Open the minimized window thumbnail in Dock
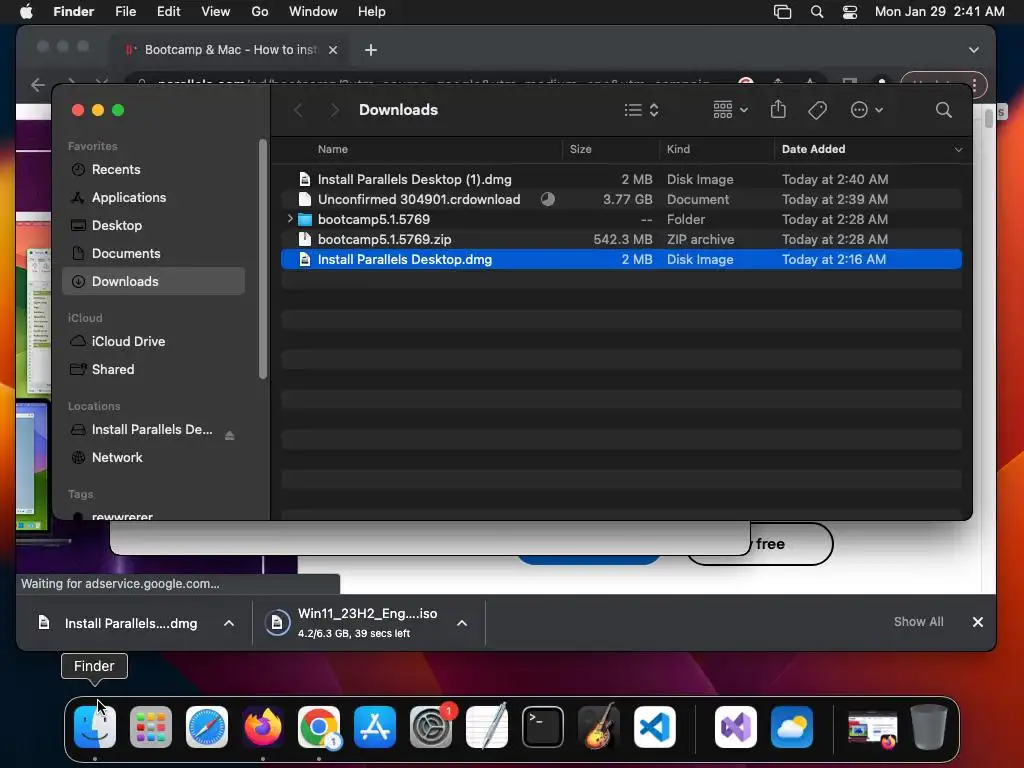Viewport: 1024px width, 768px height. click(x=872, y=728)
